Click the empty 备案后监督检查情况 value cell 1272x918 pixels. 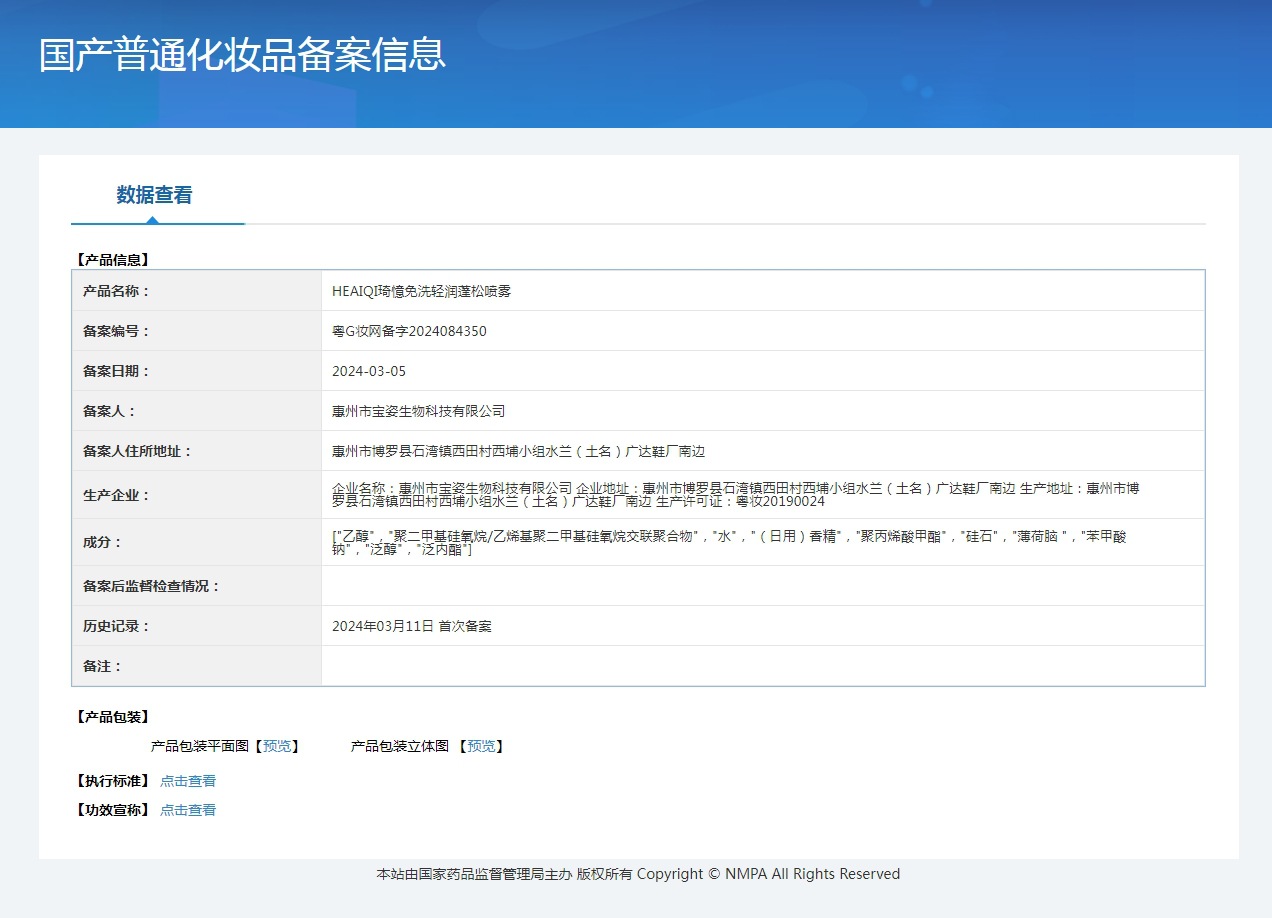pyautogui.click(x=762, y=586)
